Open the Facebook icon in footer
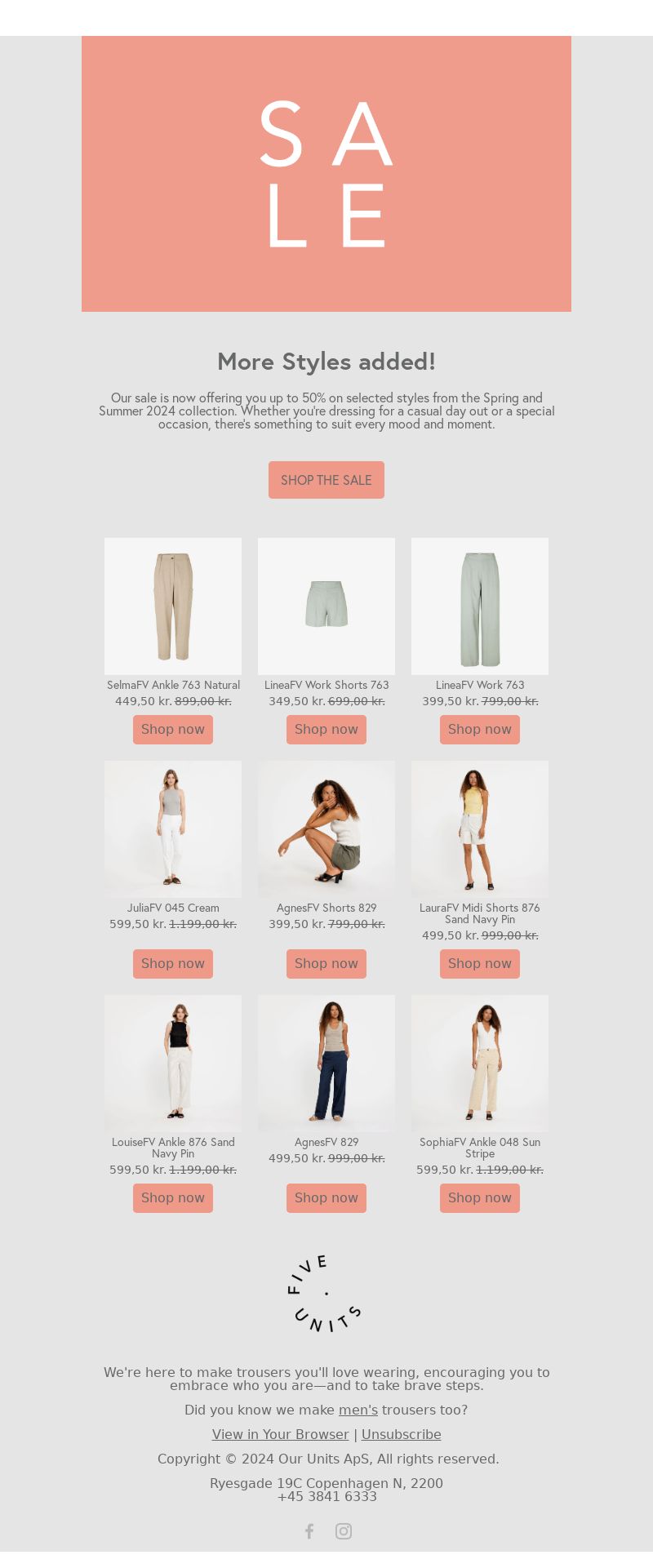The width and height of the screenshot is (653, 1568). coord(309,1531)
